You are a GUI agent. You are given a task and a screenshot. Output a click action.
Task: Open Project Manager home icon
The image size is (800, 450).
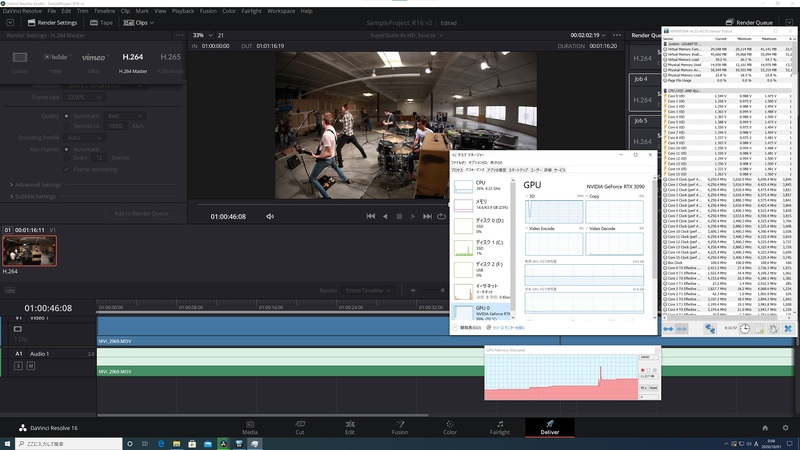tap(765, 428)
